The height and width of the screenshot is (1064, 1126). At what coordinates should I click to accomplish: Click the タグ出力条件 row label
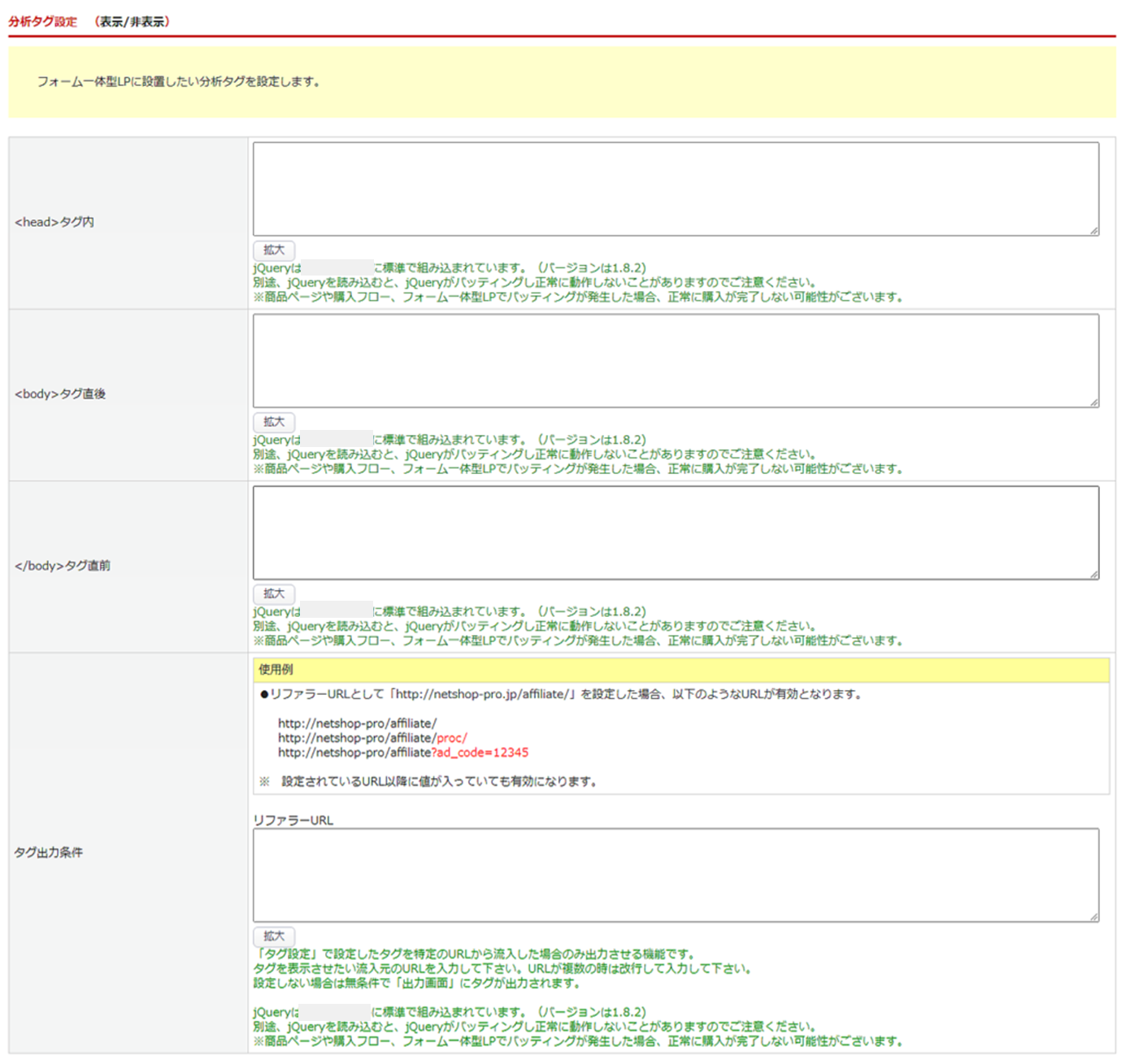click(x=49, y=852)
